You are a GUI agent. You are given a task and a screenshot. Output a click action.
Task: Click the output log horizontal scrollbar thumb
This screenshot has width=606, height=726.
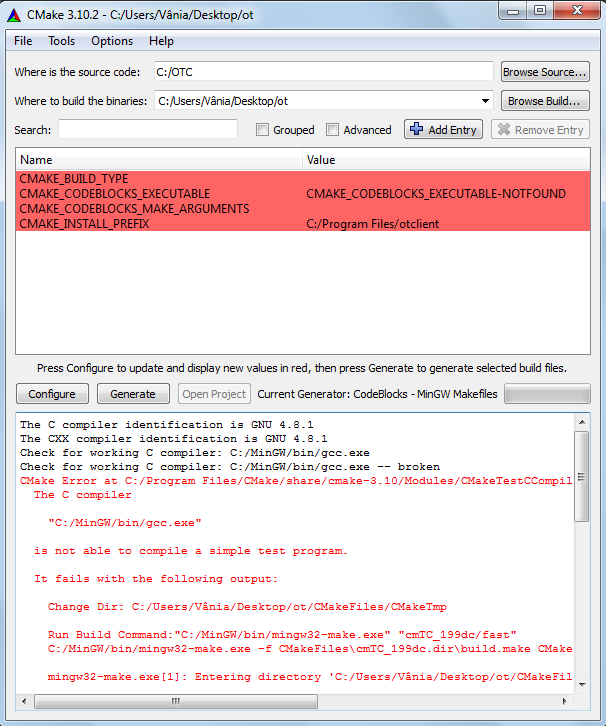click(176, 701)
